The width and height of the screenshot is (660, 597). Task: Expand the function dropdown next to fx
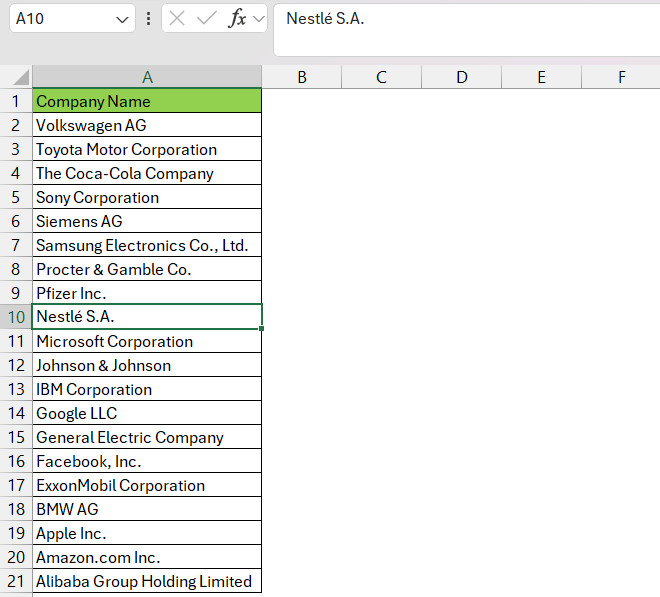pos(259,19)
